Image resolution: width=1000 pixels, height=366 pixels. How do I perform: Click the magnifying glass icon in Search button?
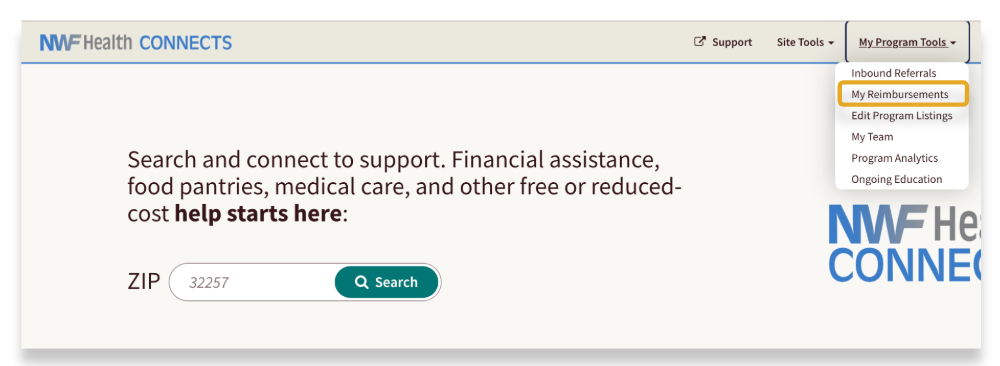tap(362, 282)
